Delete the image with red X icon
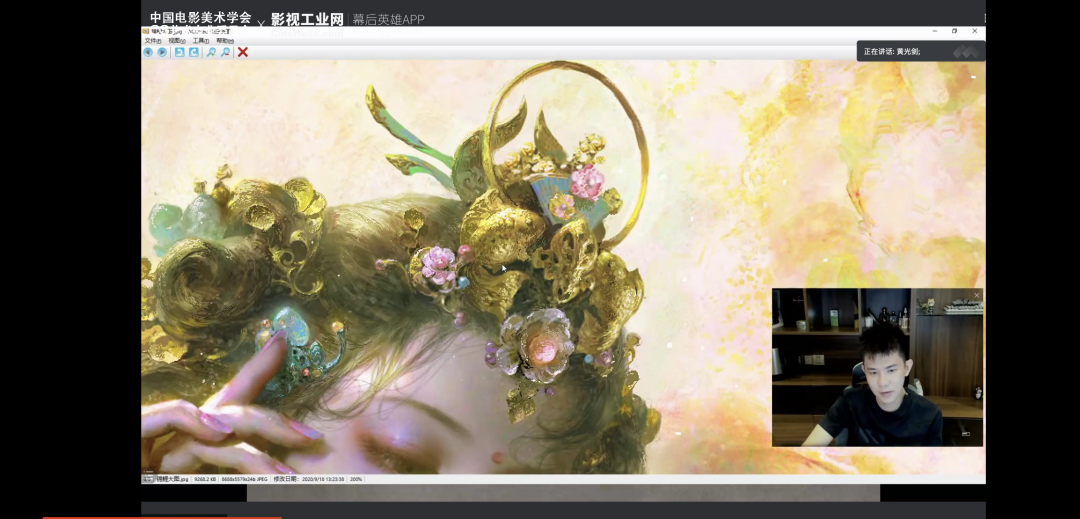1080x519 pixels. tap(243, 52)
